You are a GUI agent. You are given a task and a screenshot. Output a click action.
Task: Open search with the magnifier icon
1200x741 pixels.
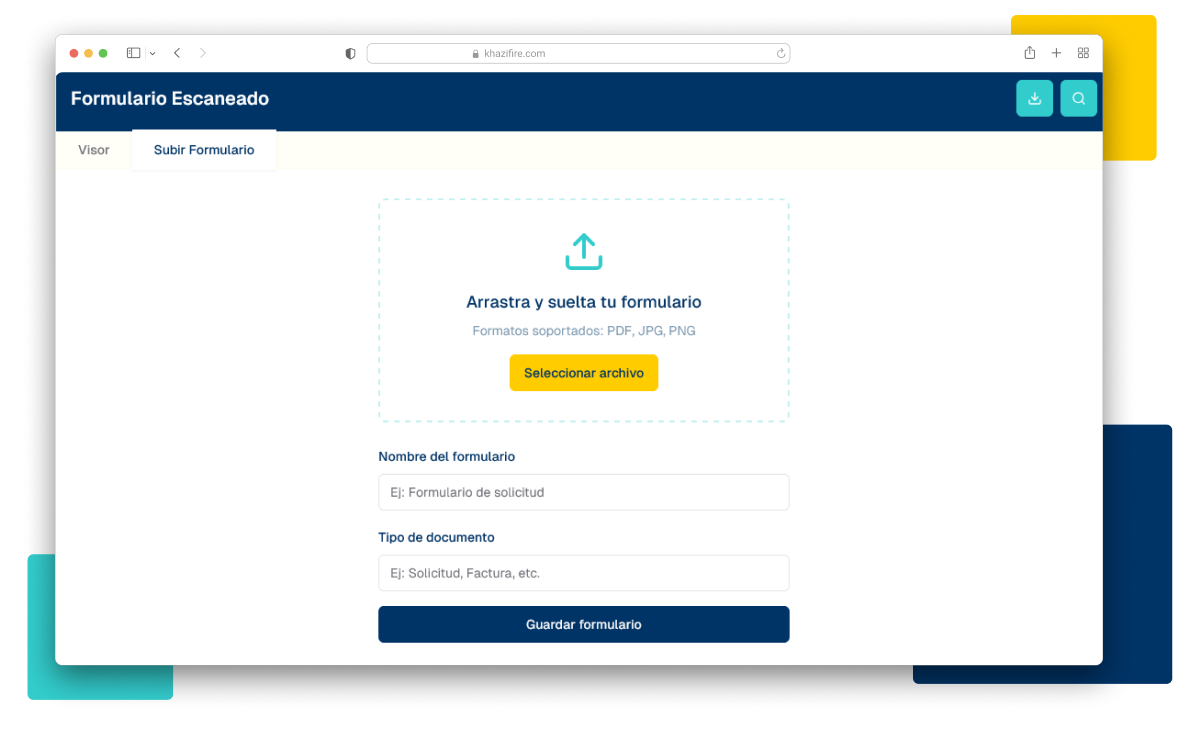[x=1078, y=98]
